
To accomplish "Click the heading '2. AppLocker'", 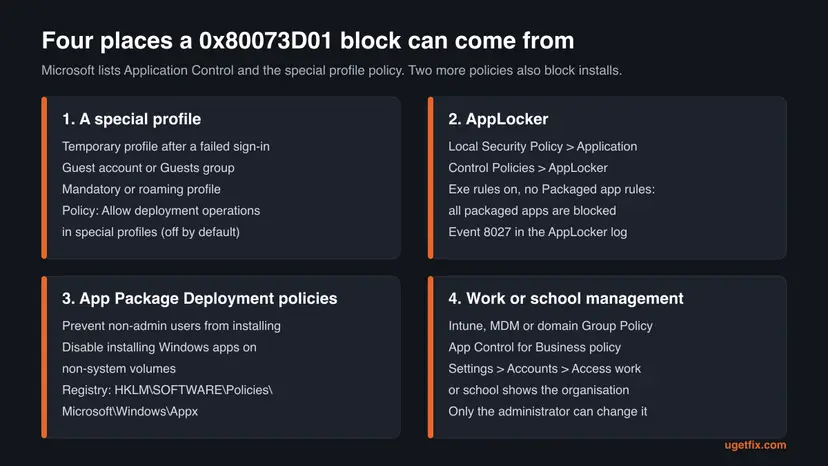I will pyautogui.click(x=498, y=119).
